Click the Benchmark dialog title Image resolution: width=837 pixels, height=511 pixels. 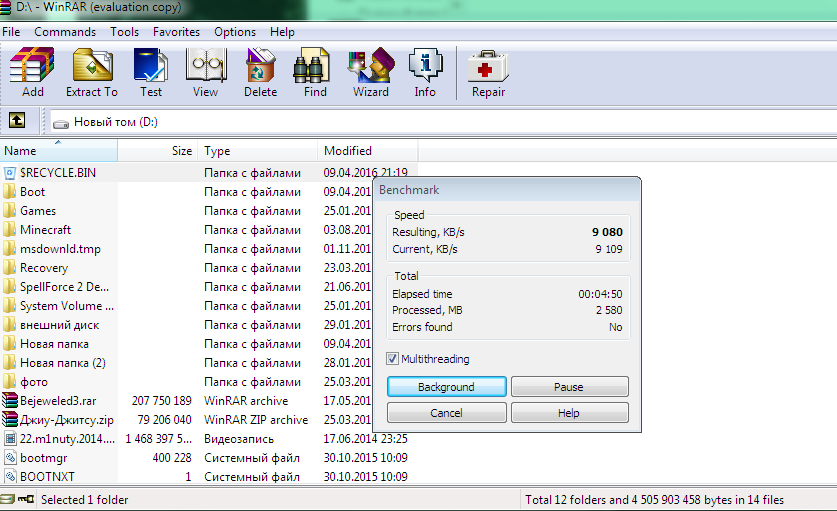click(x=409, y=190)
